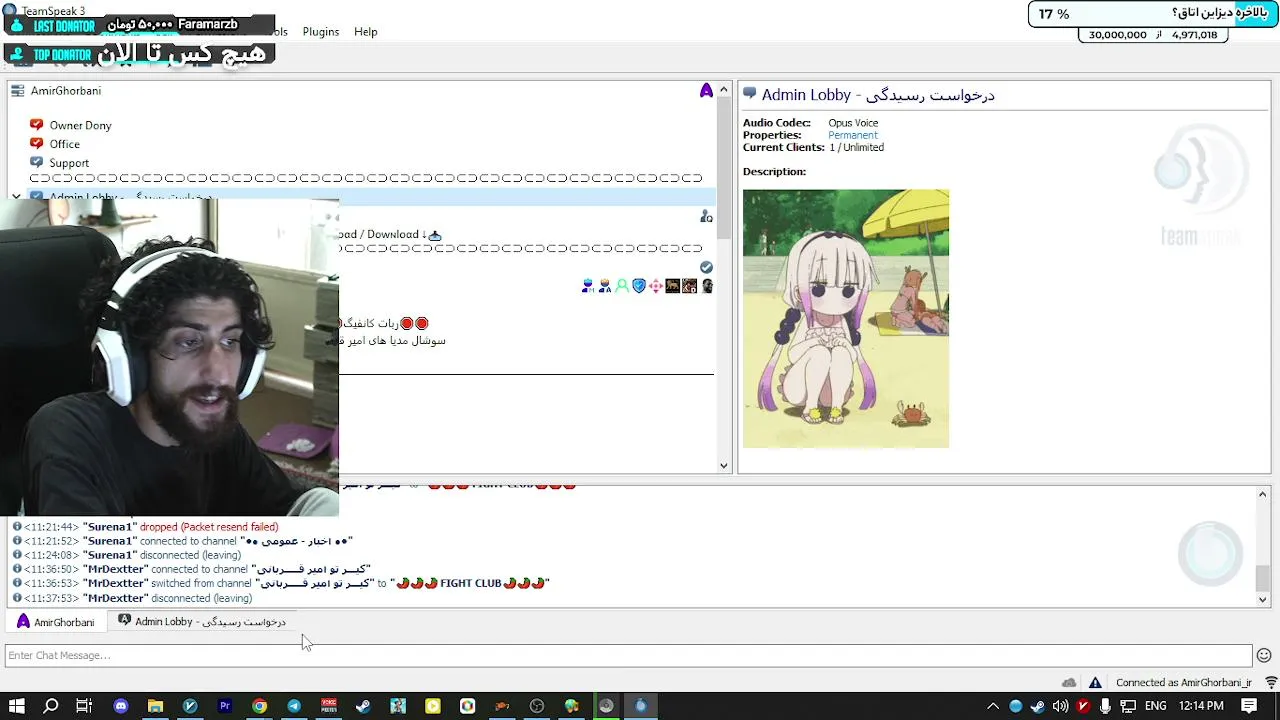Open Telegram from the taskbar
The width and height of the screenshot is (1280, 720).
pyautogui.click(x=294, y=706)
